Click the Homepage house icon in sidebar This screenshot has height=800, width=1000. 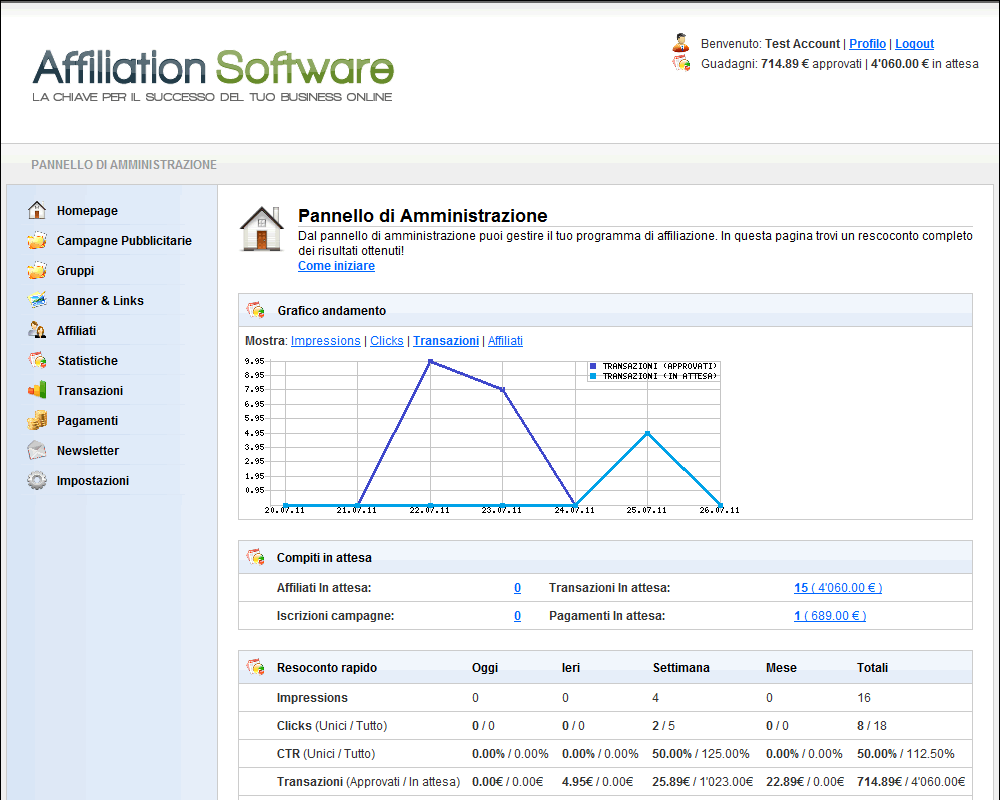(37, 211)
